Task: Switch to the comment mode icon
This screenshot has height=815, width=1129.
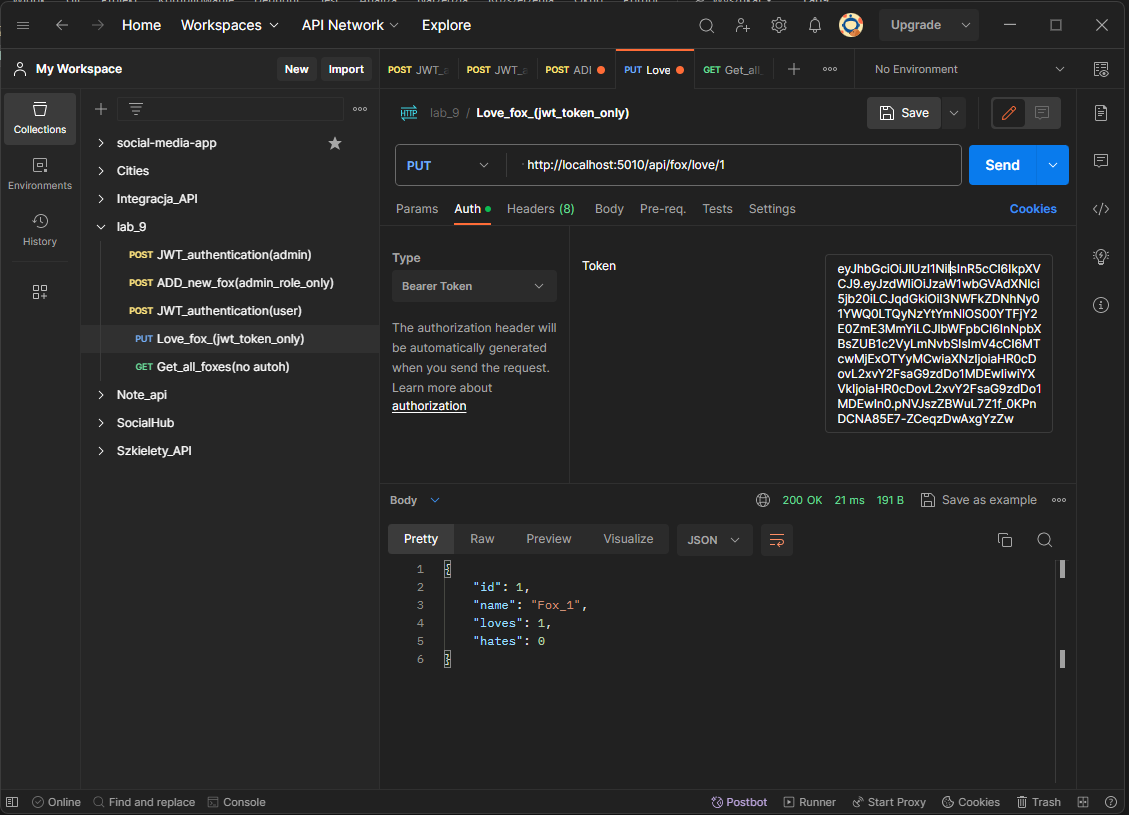Action: pyautogui.click(x=1042, y=113)
